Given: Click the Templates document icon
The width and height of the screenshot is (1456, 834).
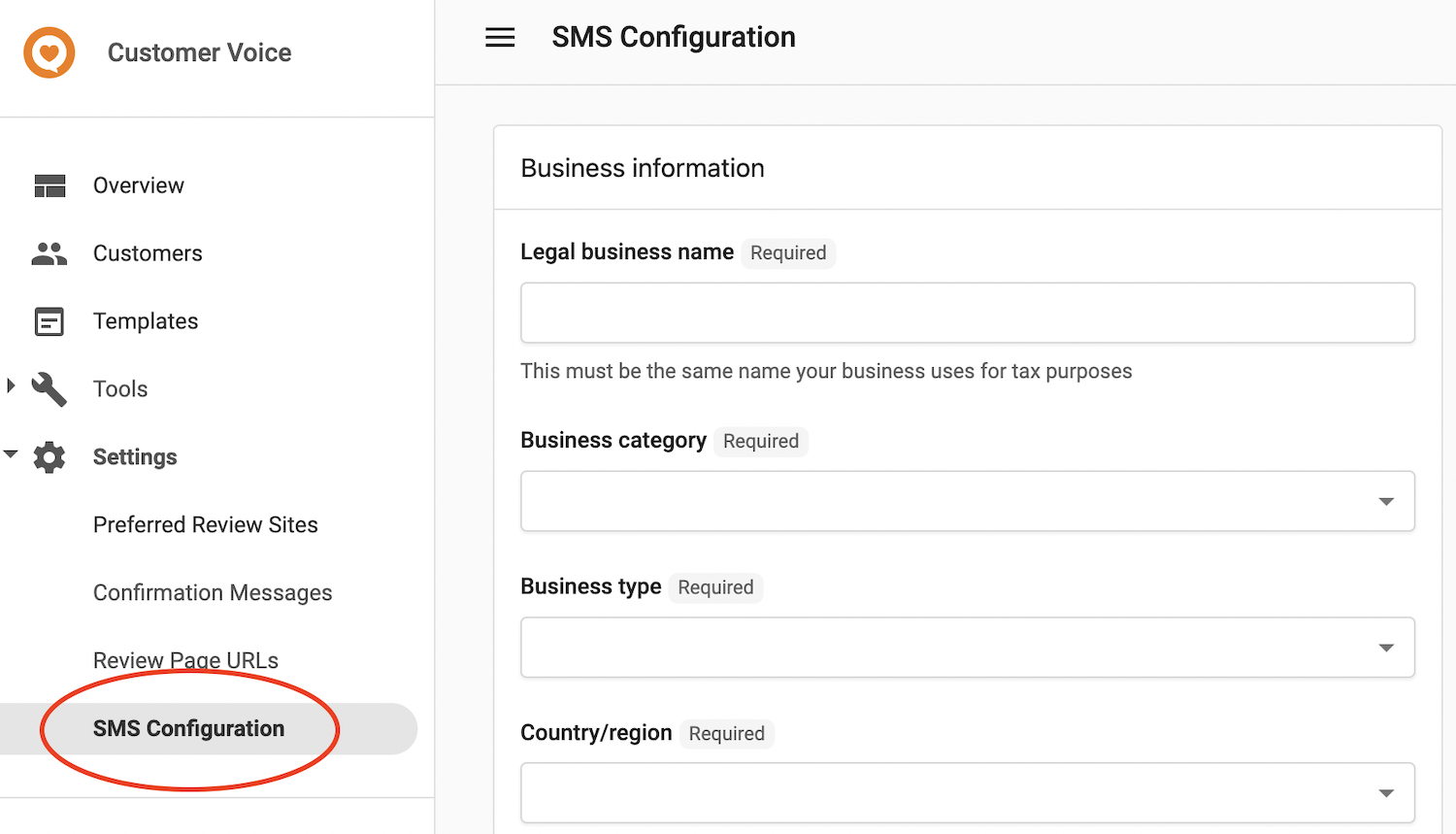Looking at the screenshot, I should (50, 321).
